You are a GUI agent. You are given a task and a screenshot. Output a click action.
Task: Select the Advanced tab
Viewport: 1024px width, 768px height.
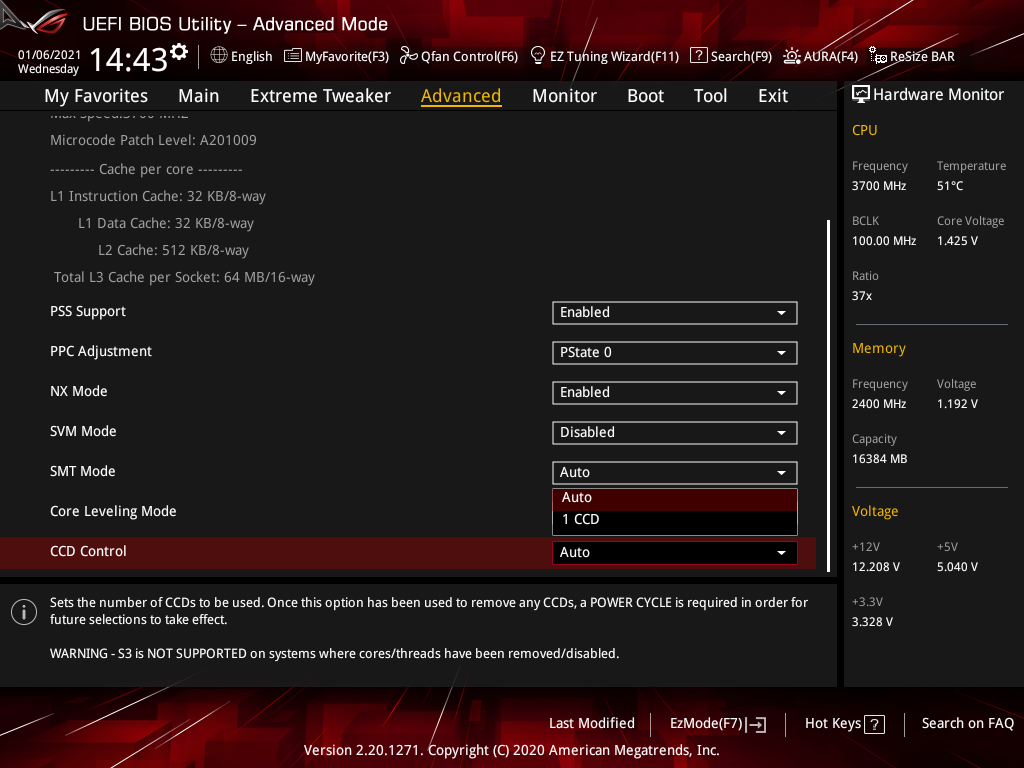click(x=461, y=96)
